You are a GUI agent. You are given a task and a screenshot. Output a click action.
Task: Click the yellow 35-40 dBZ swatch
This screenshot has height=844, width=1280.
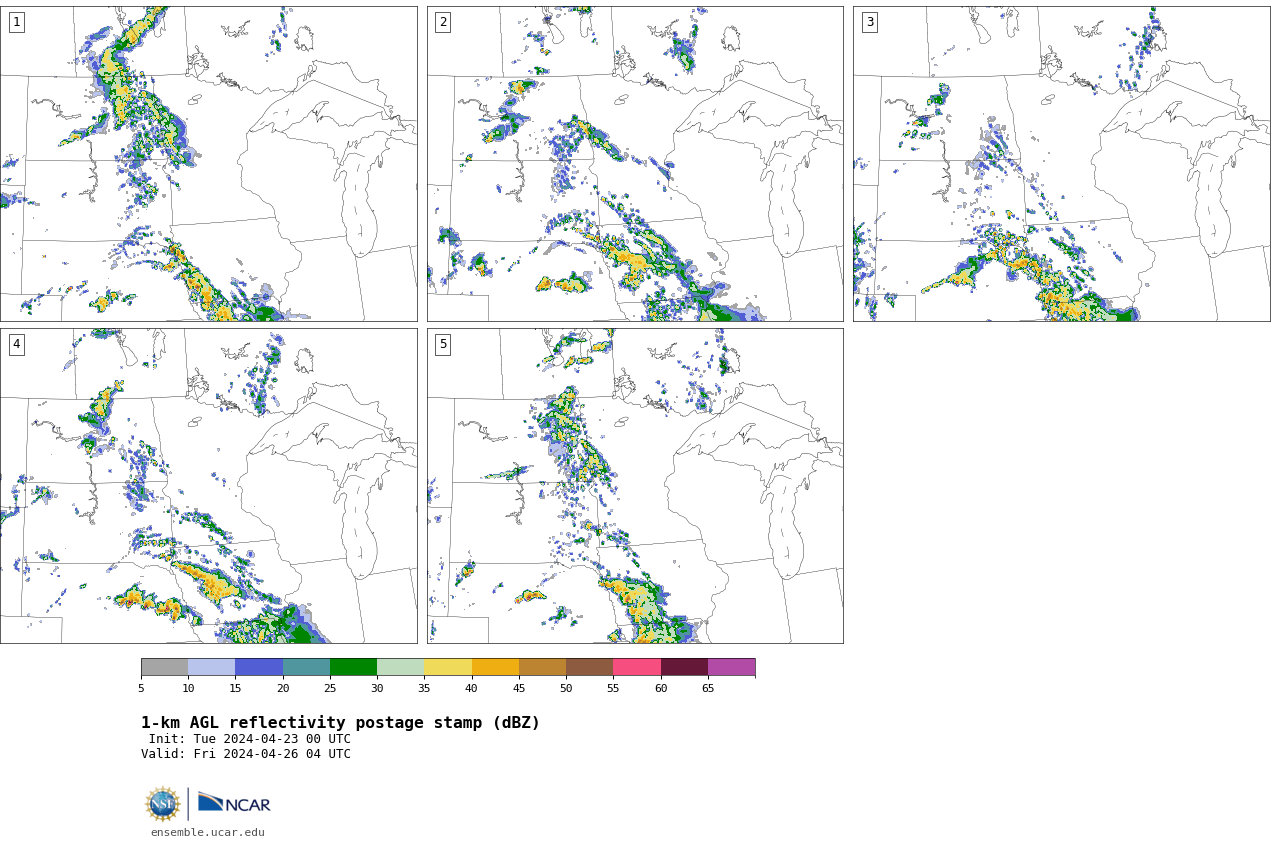(x=448, y=667)
